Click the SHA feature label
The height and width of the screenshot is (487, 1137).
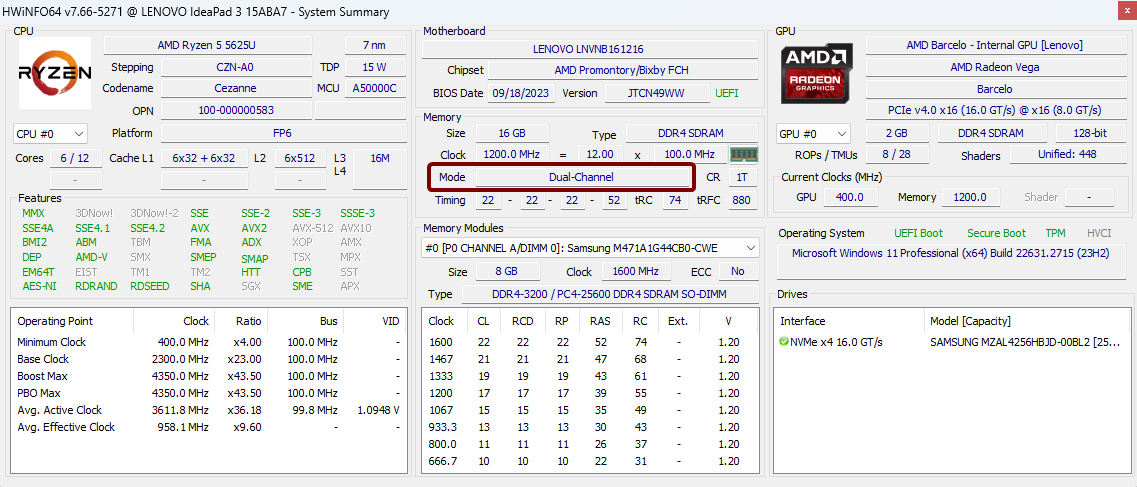coord(200,286)
